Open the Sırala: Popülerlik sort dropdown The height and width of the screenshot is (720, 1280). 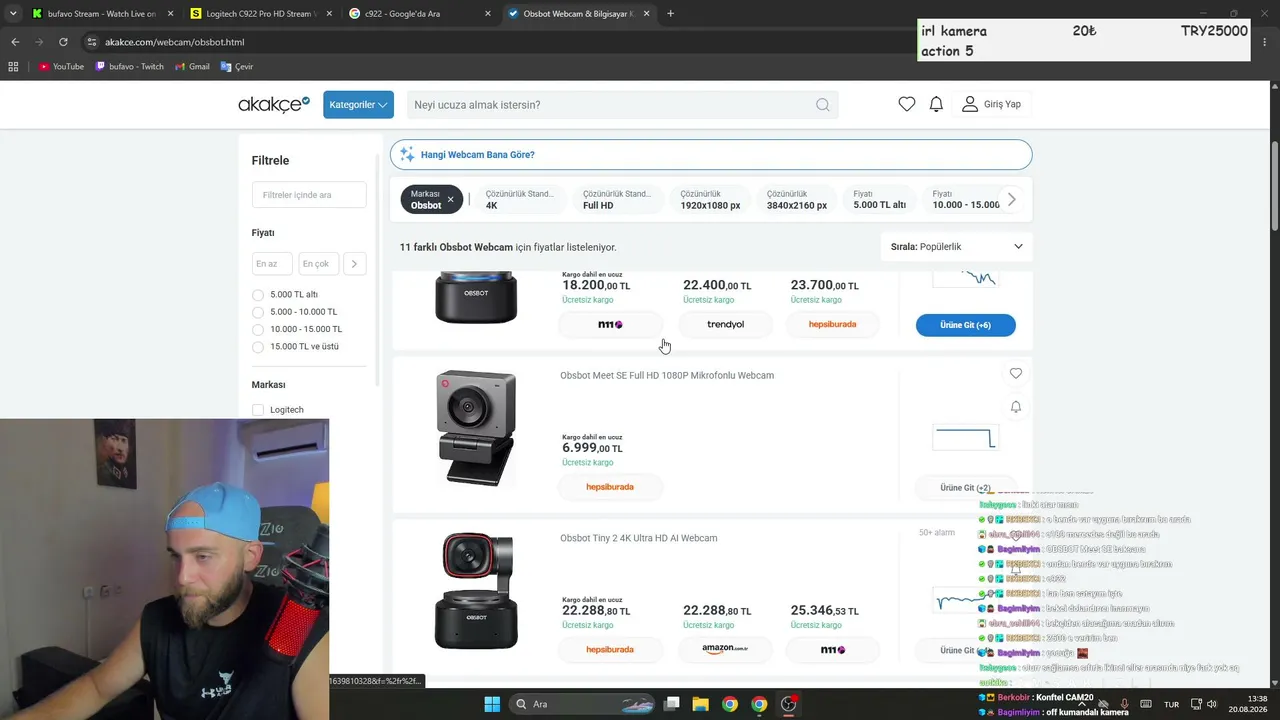coord(957,246)
